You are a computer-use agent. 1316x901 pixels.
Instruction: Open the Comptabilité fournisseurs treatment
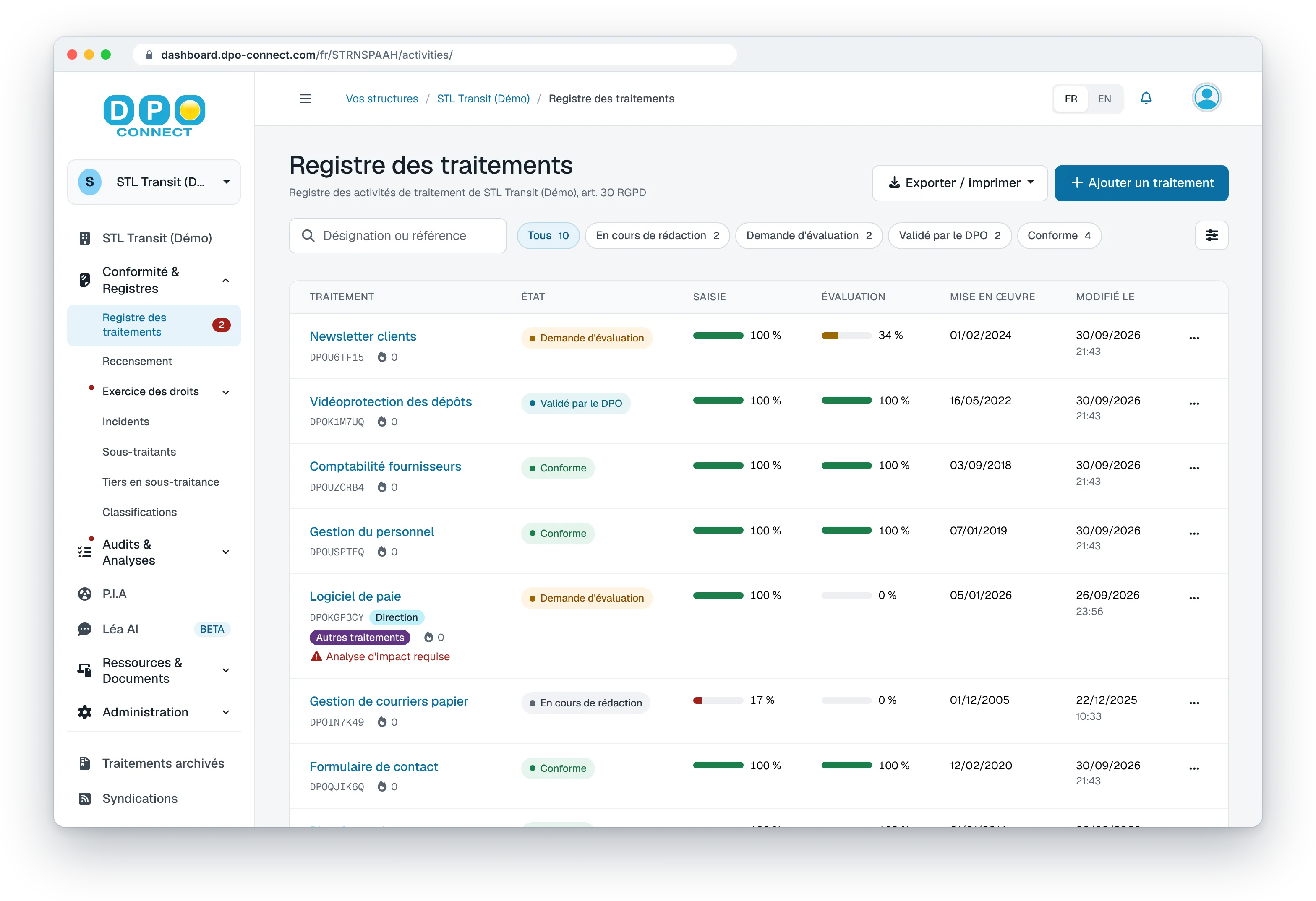coord(385,466)
